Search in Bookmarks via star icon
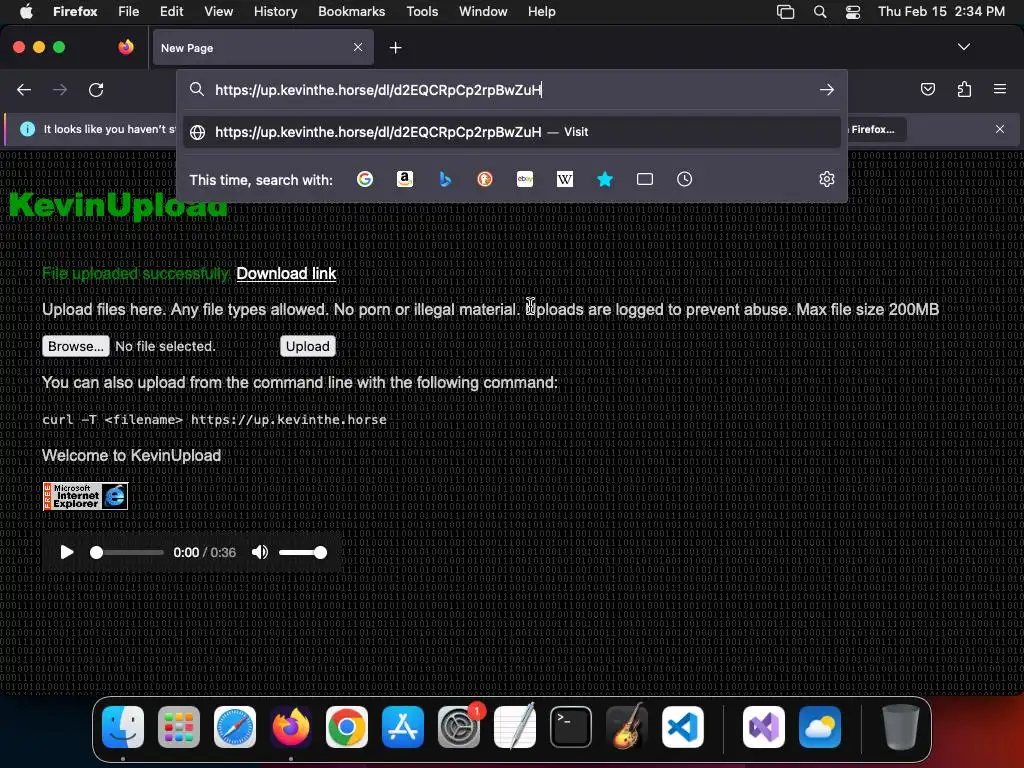Viewport: 1024px width, 768px height. pyautogui.click(x=605, y=179)
